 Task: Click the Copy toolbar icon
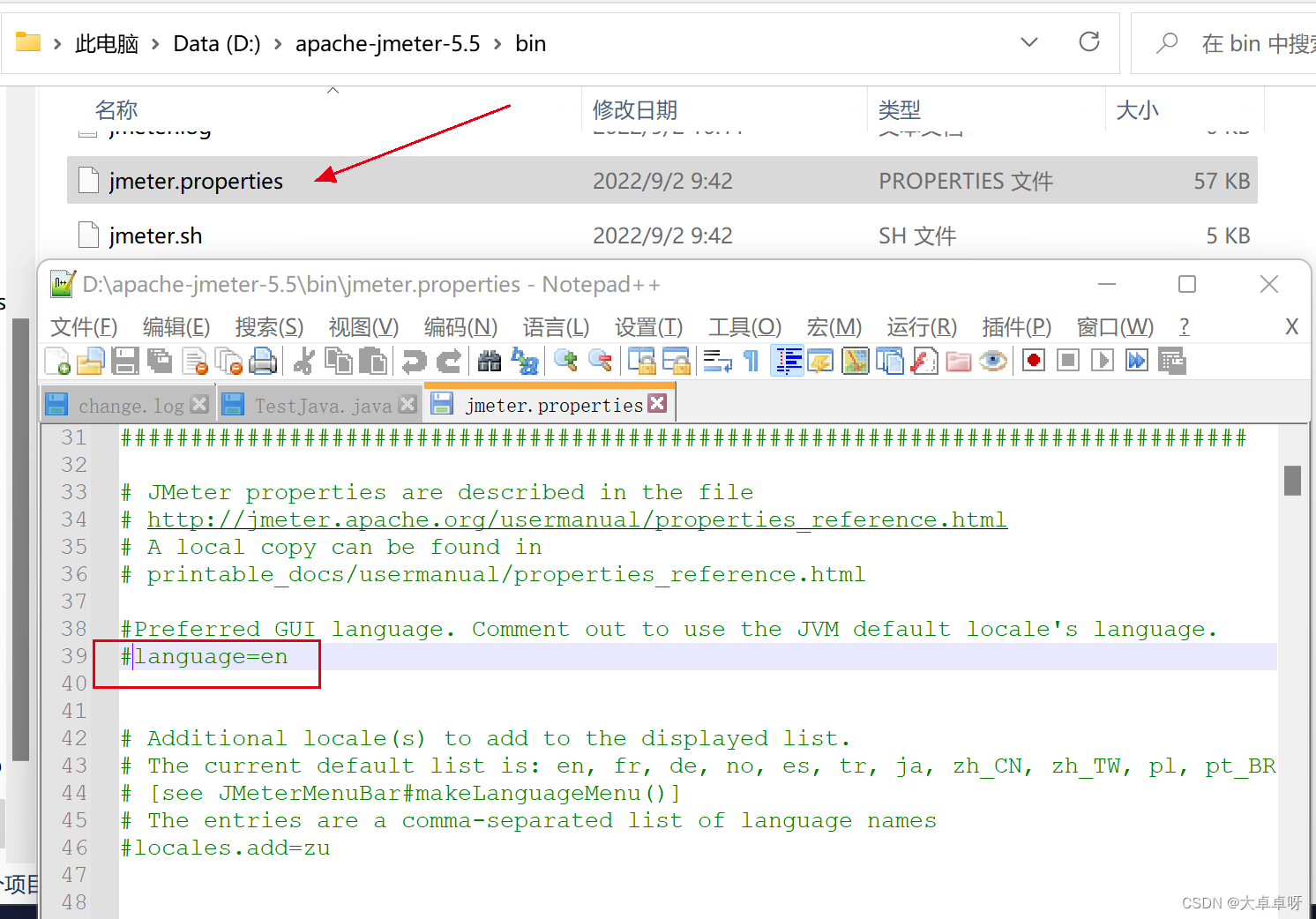pyautogui.click(x=339, y=361)
